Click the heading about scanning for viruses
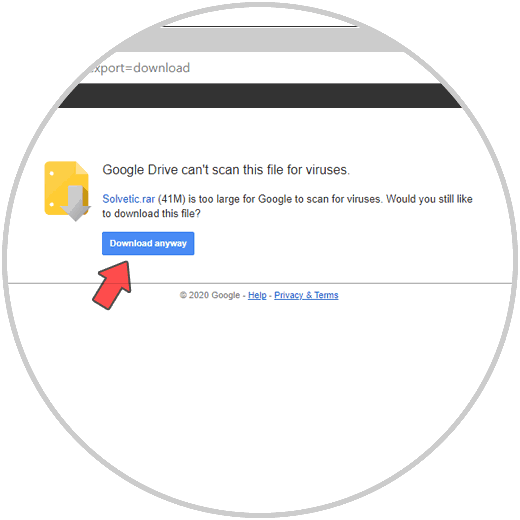This screenshot has height=520, width=520. pos(226,170)
